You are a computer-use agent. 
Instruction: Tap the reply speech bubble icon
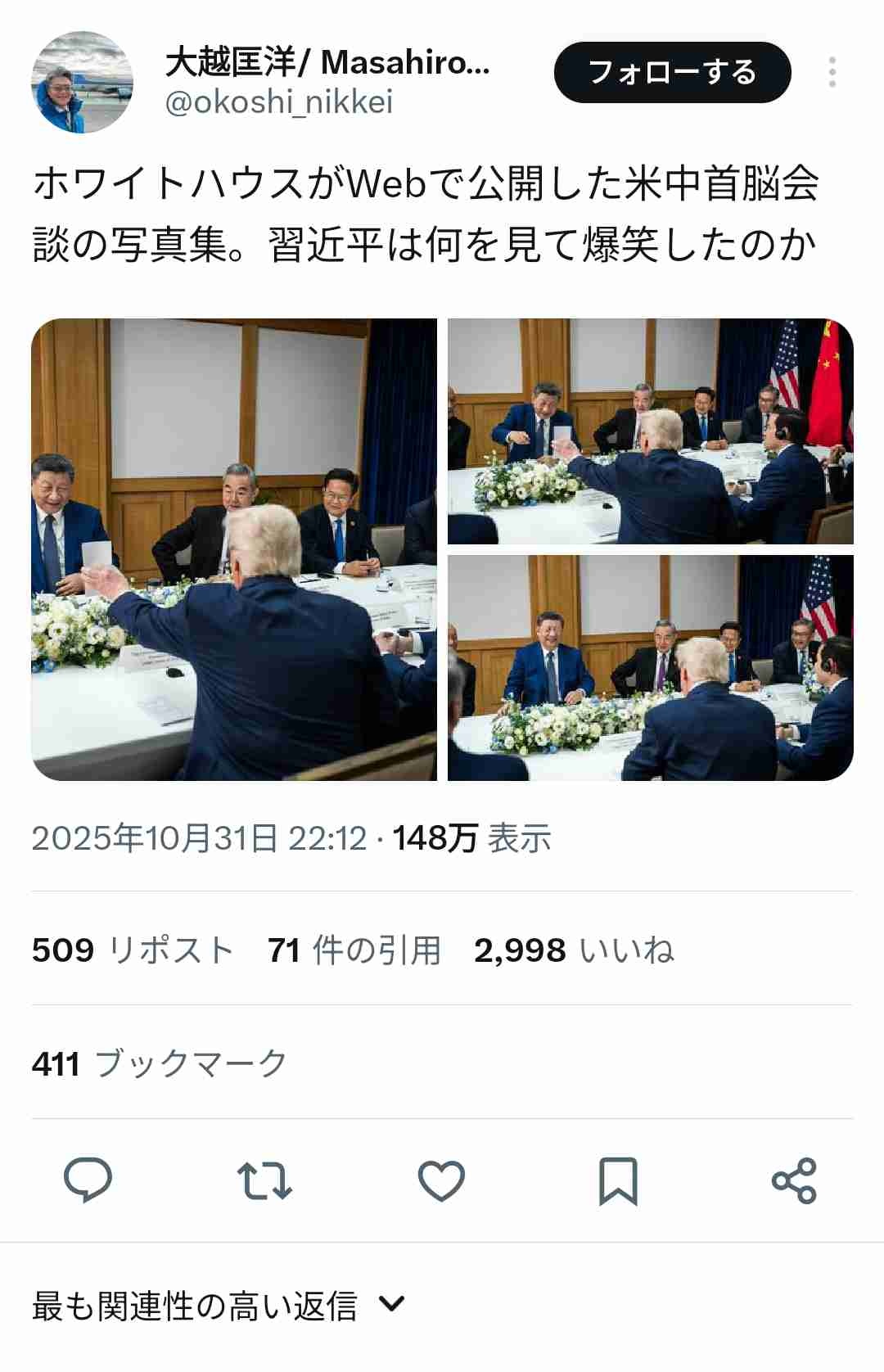tap(88, 1180)
